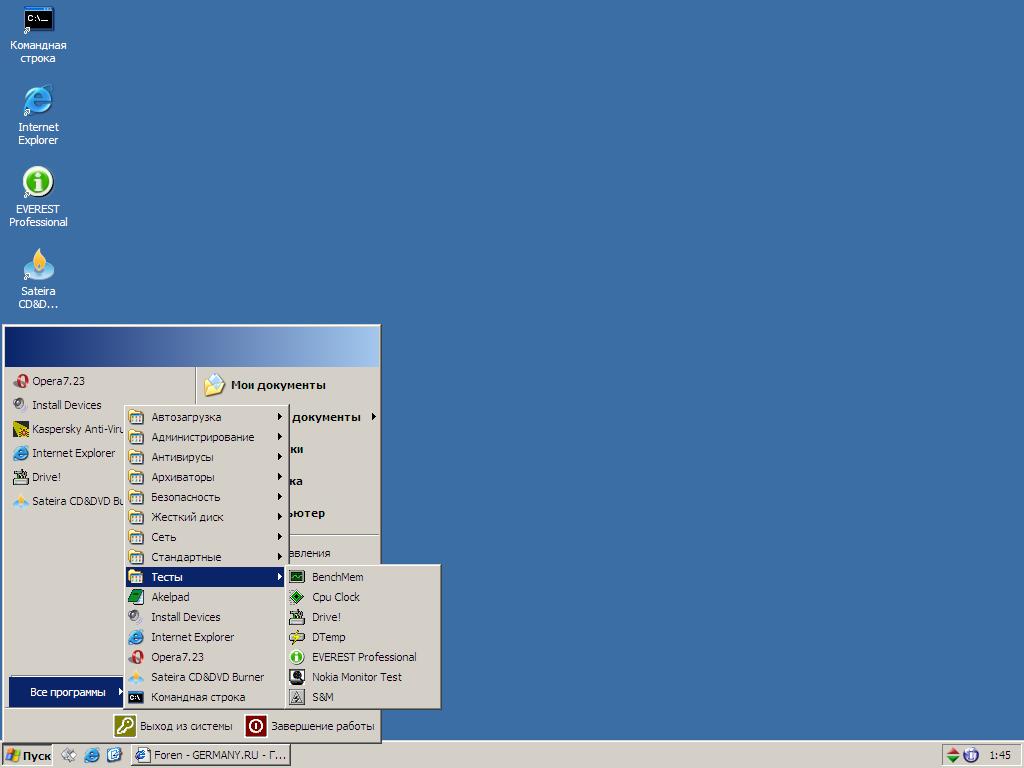Viewport: 1024px width, 768px height.
Task: Choose the Internet Explorer label in the Все программы list
Action: coord(193,637)
